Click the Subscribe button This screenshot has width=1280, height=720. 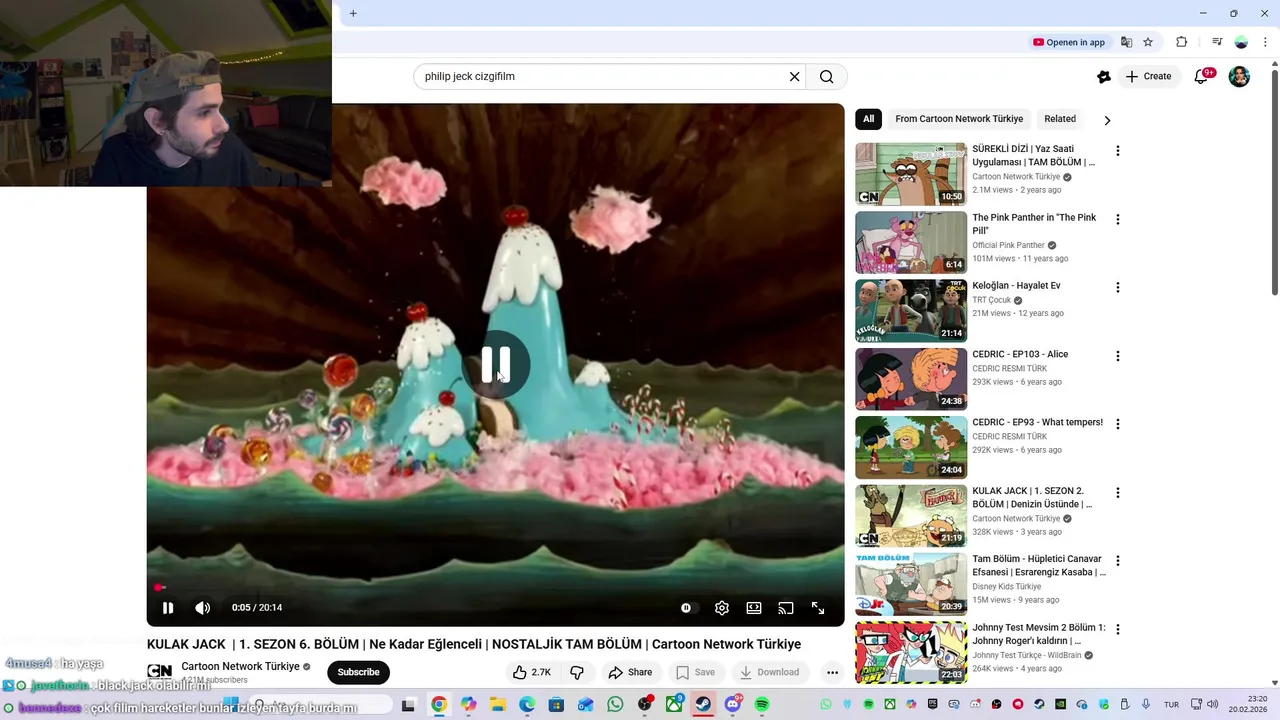(358, 672)
